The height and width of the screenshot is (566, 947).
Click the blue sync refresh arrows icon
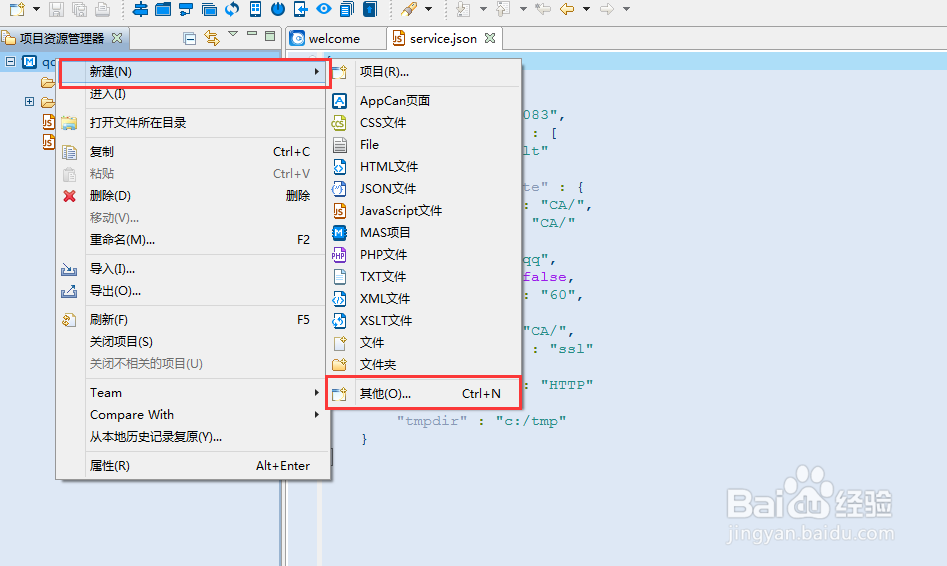point(232,9)
